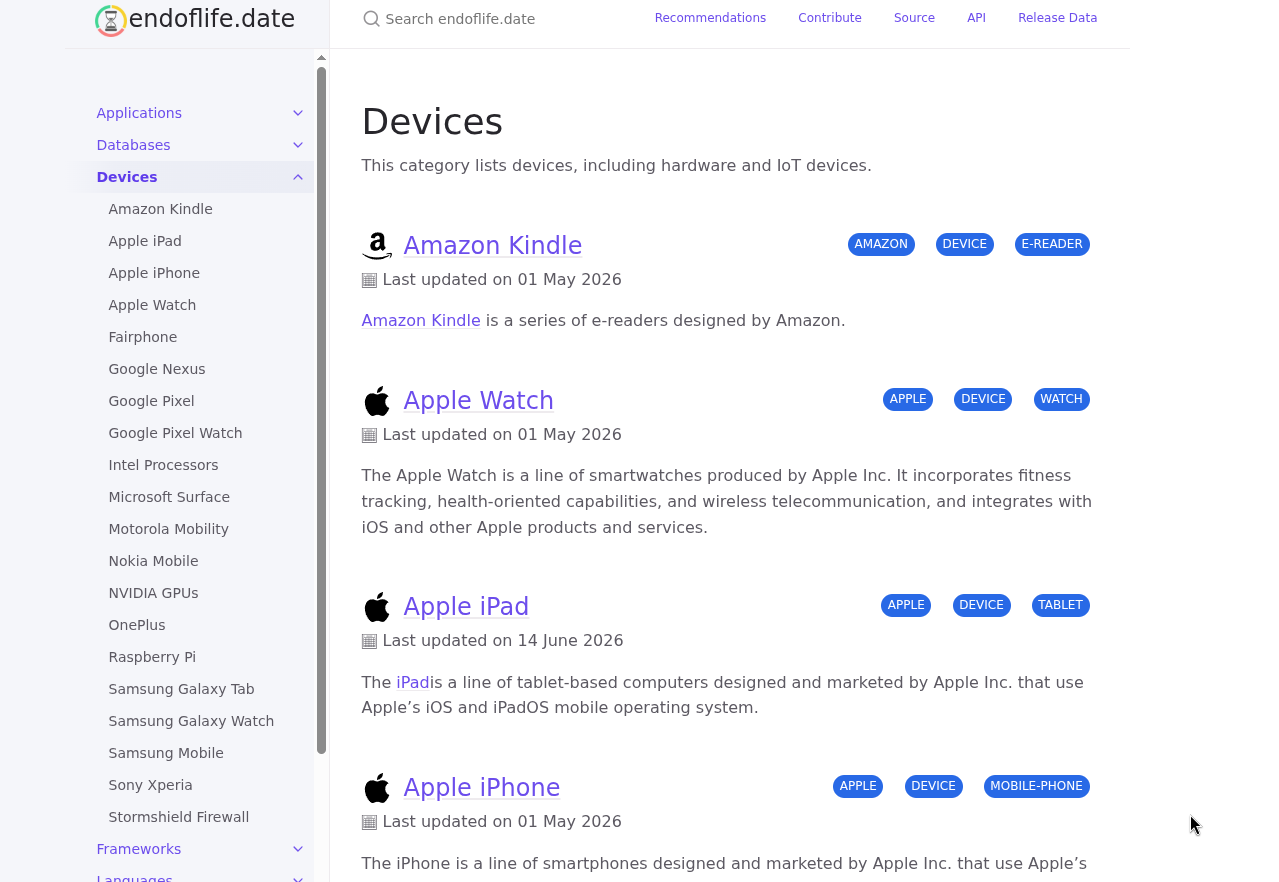Click the Apple logo beside Apple iPad heading
The width and height of the screenshot is (1279, 882).
[377, 607]
